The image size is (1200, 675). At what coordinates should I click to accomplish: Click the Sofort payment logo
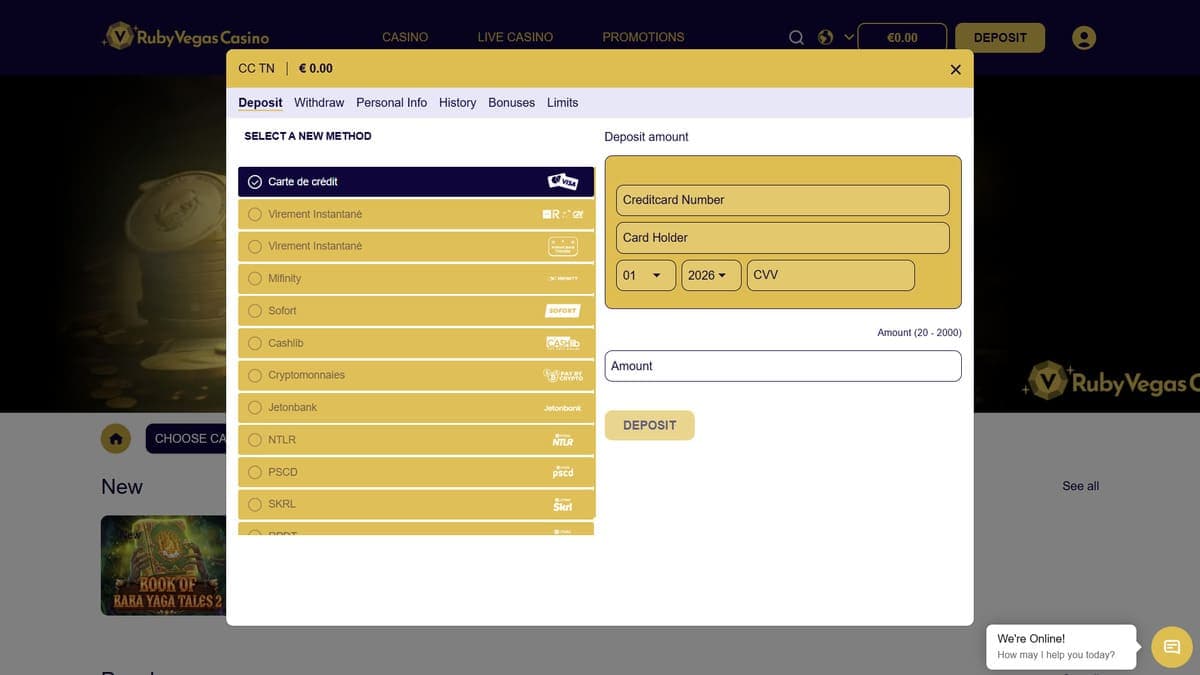click(563, 311)
